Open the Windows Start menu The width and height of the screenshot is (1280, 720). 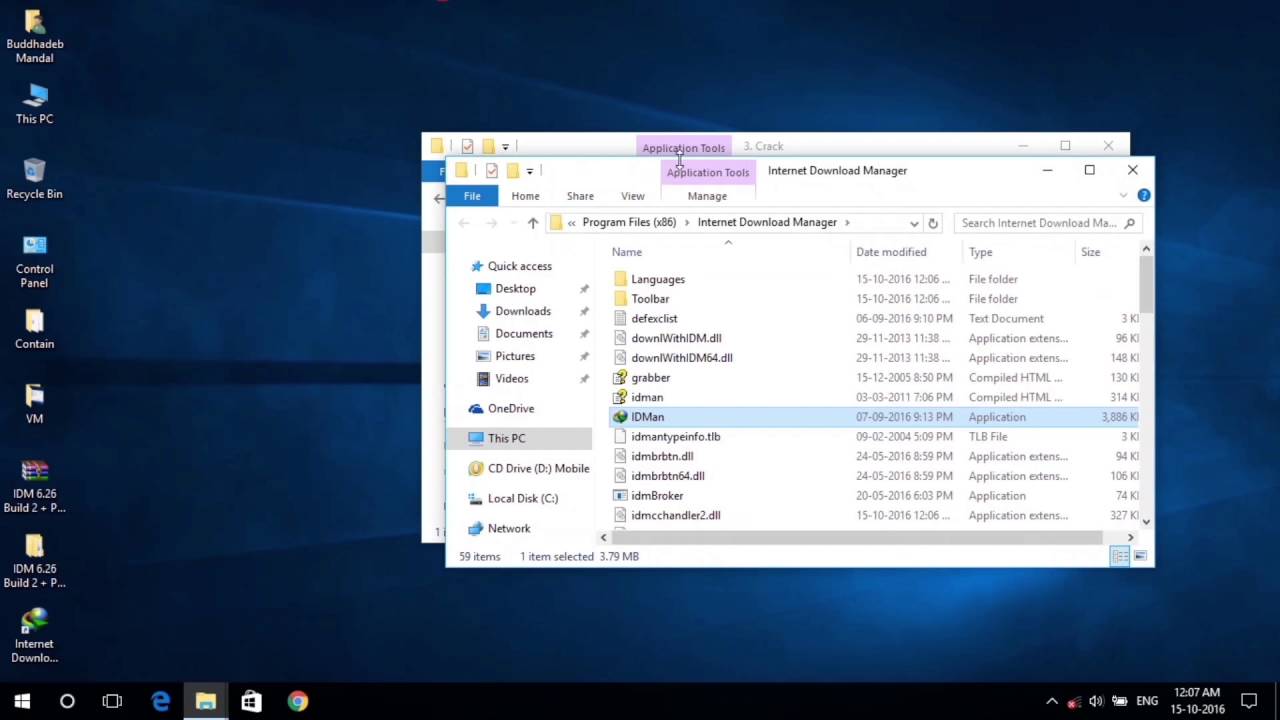pos(22,701)
